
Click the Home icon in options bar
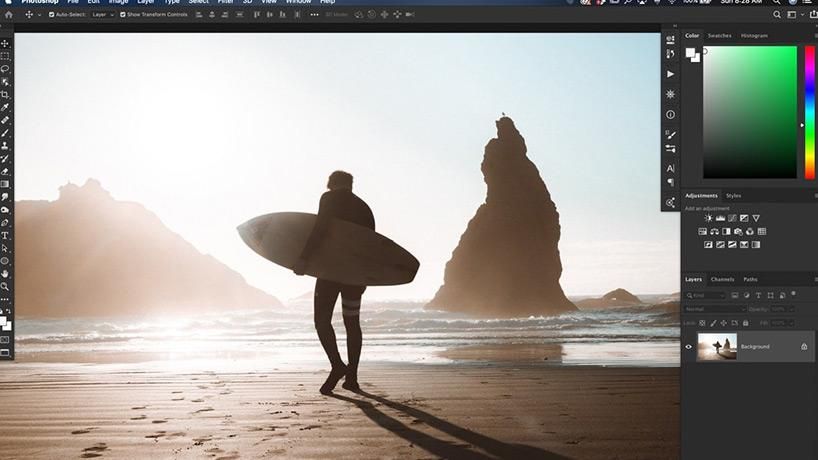click(x=8, y=15)
